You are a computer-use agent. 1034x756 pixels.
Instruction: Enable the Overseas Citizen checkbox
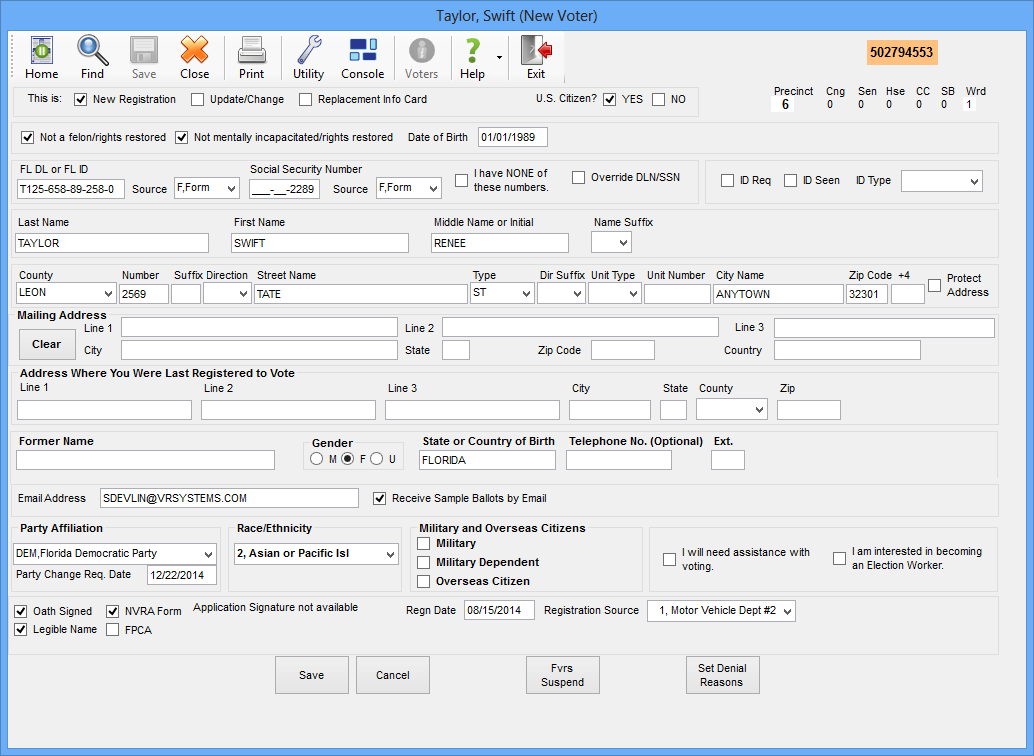424,581
